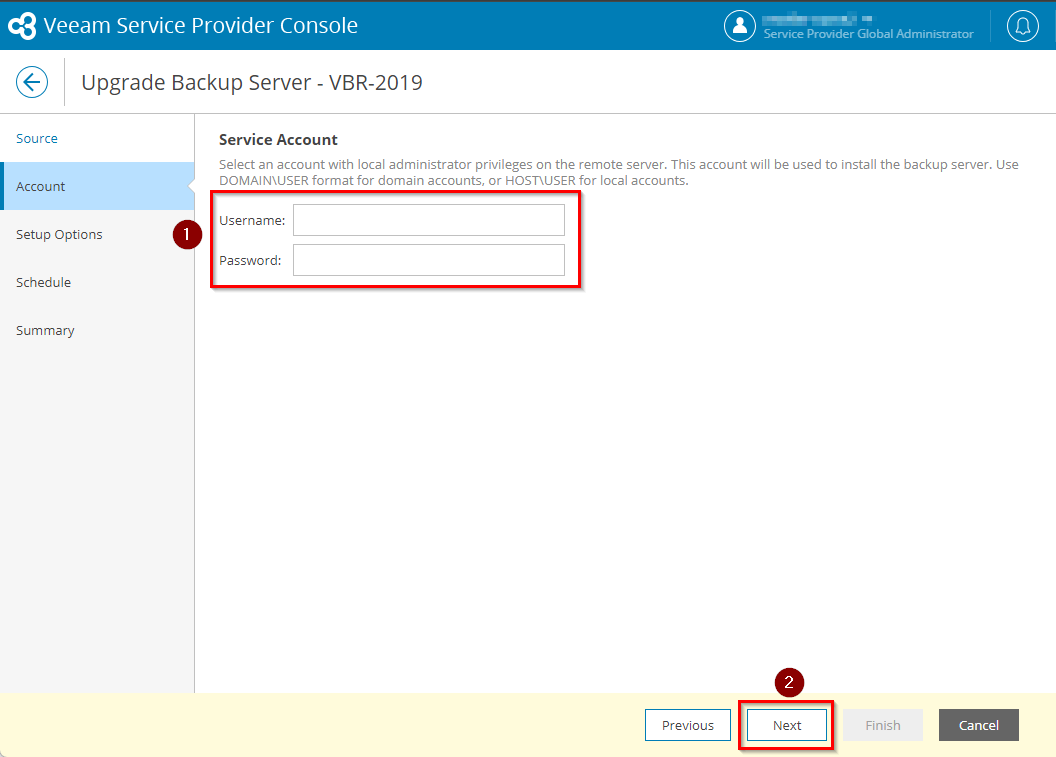Click the disabled Finish button
1056x757 pixels.
[883, 725]
